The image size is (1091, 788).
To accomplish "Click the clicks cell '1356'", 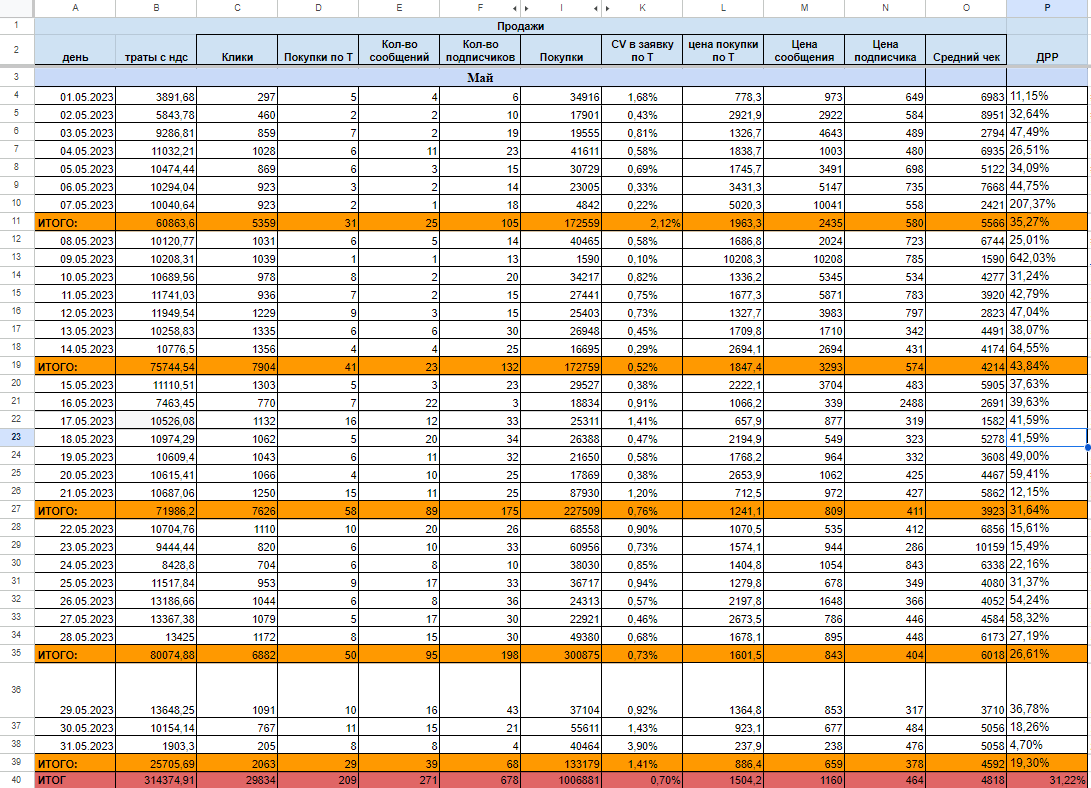I will tap(237, 348).
